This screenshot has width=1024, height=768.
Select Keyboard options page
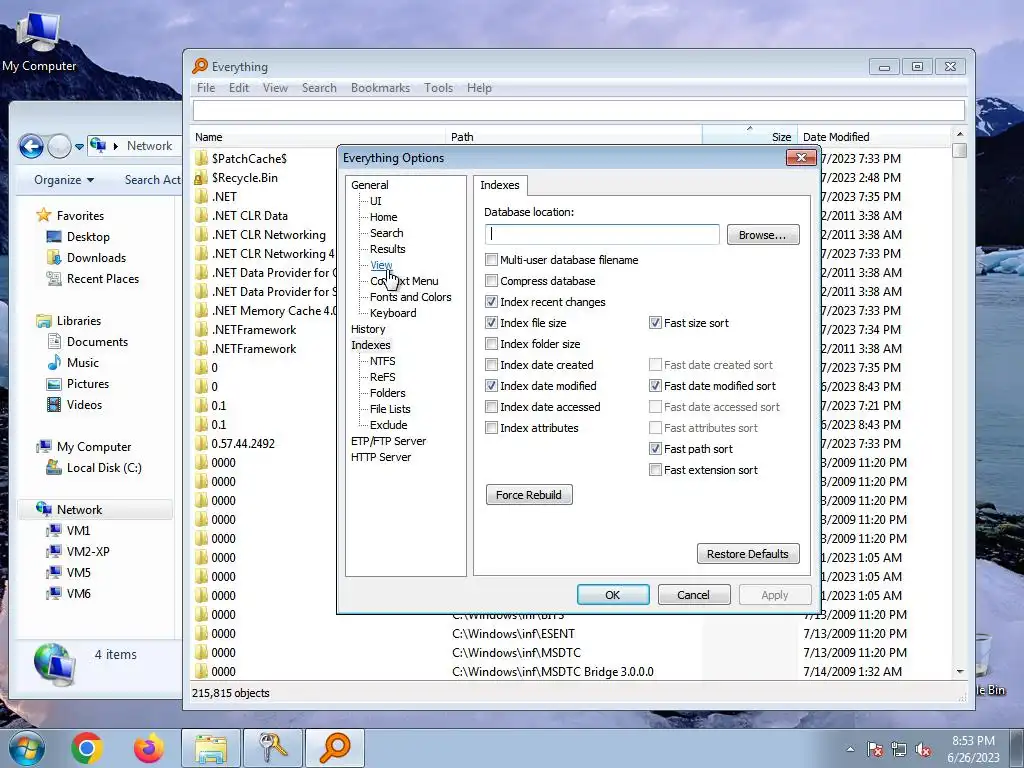[392, 313]
